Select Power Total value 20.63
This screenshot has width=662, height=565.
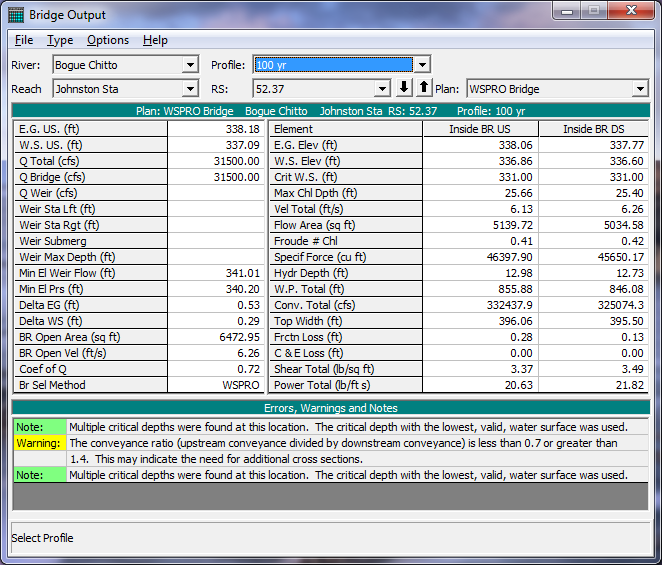tap(480, 385)
